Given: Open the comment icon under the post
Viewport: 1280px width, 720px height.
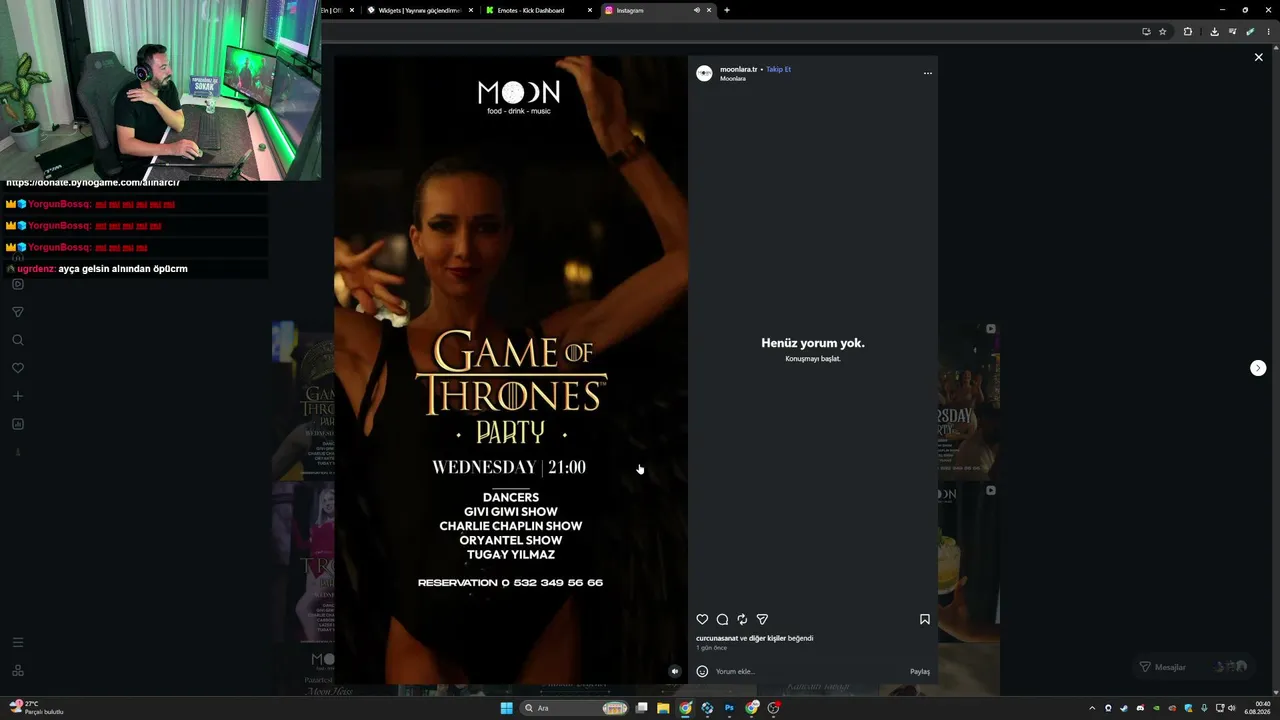Looking at the screenshot, I should tap(722, 620).
